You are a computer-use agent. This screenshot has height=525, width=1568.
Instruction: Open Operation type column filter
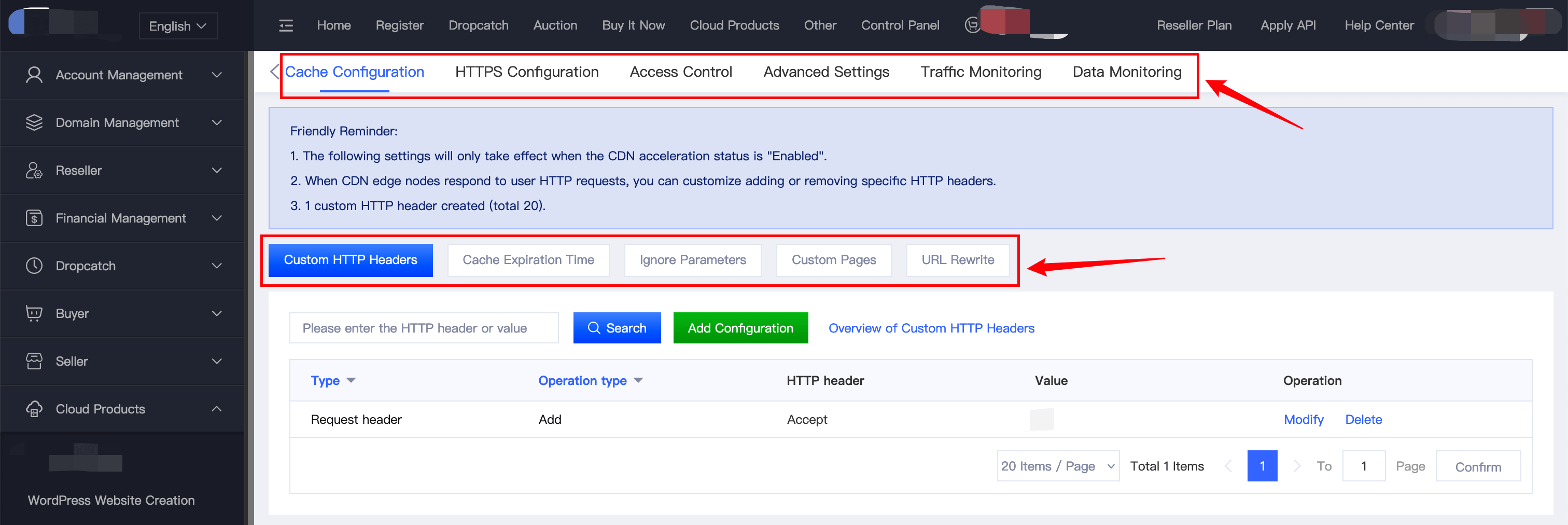coord(638,380)
